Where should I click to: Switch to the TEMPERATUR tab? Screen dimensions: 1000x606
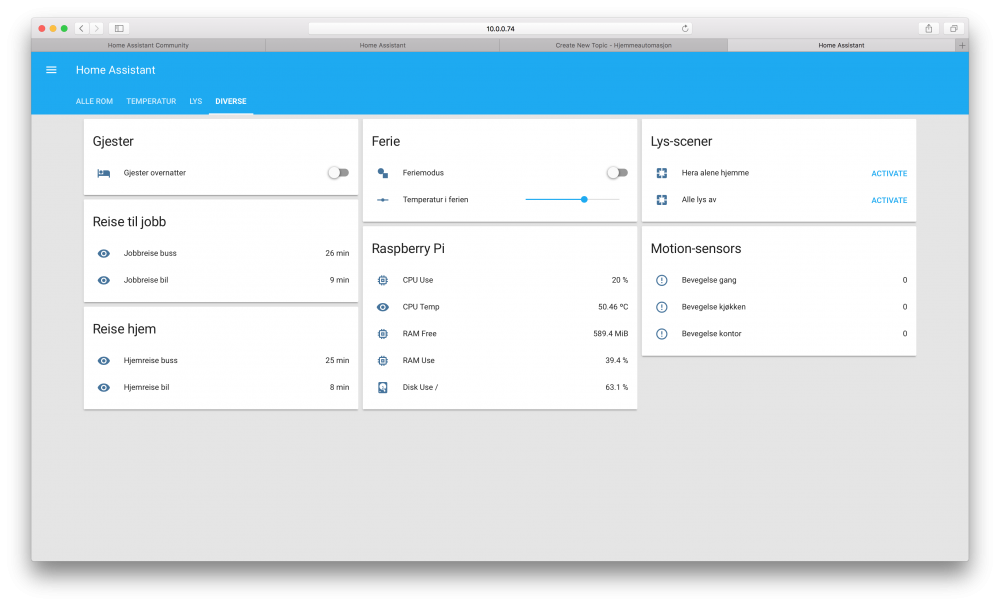151,101
